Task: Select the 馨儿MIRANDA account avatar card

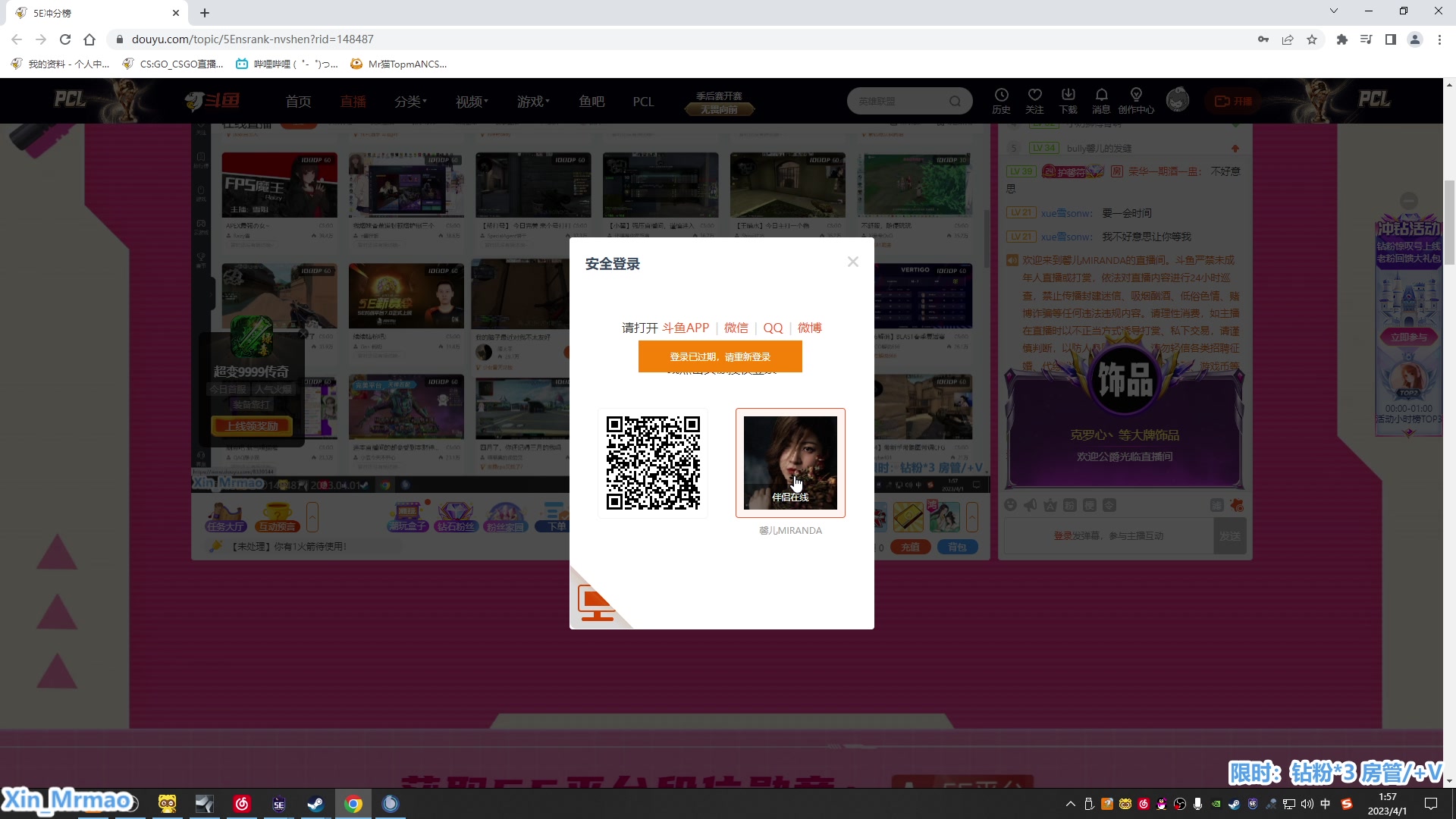Action: pyautogui.click(x=790, y=463)
